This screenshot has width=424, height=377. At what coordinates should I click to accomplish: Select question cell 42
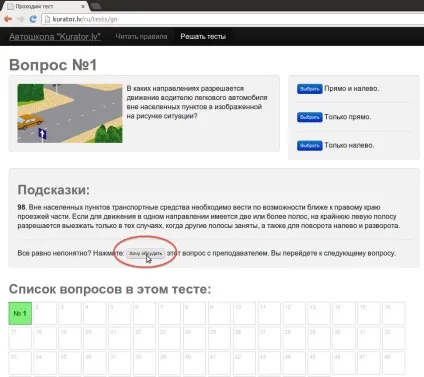coord(244,363)
